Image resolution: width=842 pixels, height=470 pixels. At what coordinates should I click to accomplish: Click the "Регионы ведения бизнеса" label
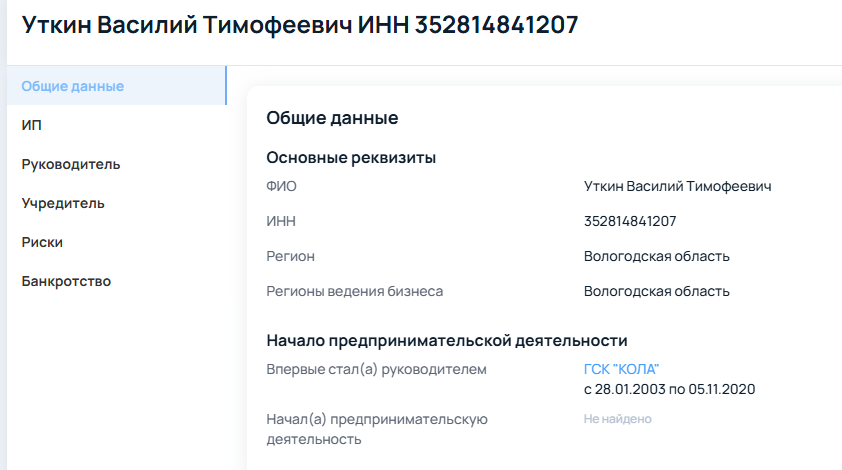click(354, 291)
